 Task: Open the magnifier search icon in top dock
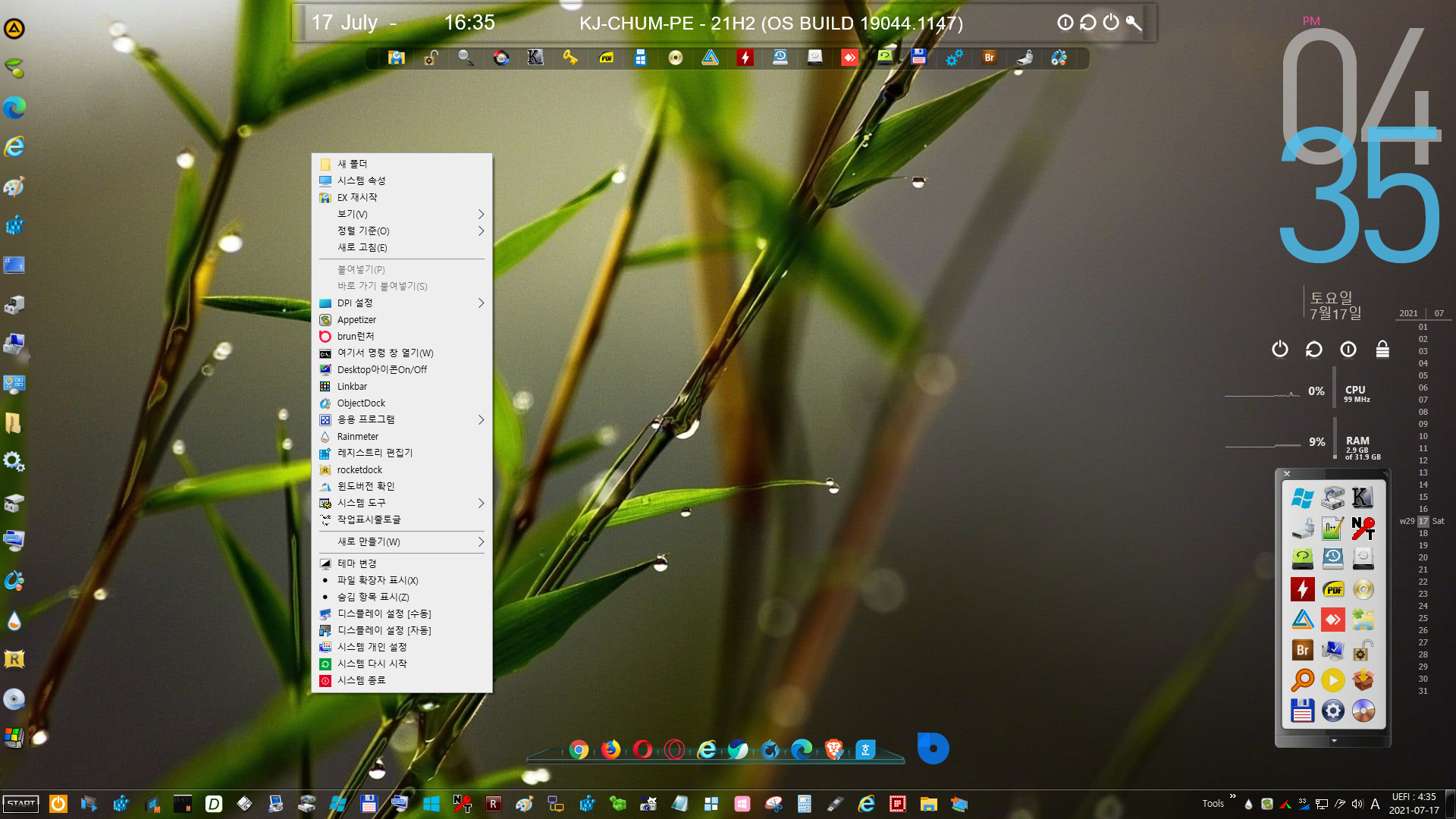point(466,58)
